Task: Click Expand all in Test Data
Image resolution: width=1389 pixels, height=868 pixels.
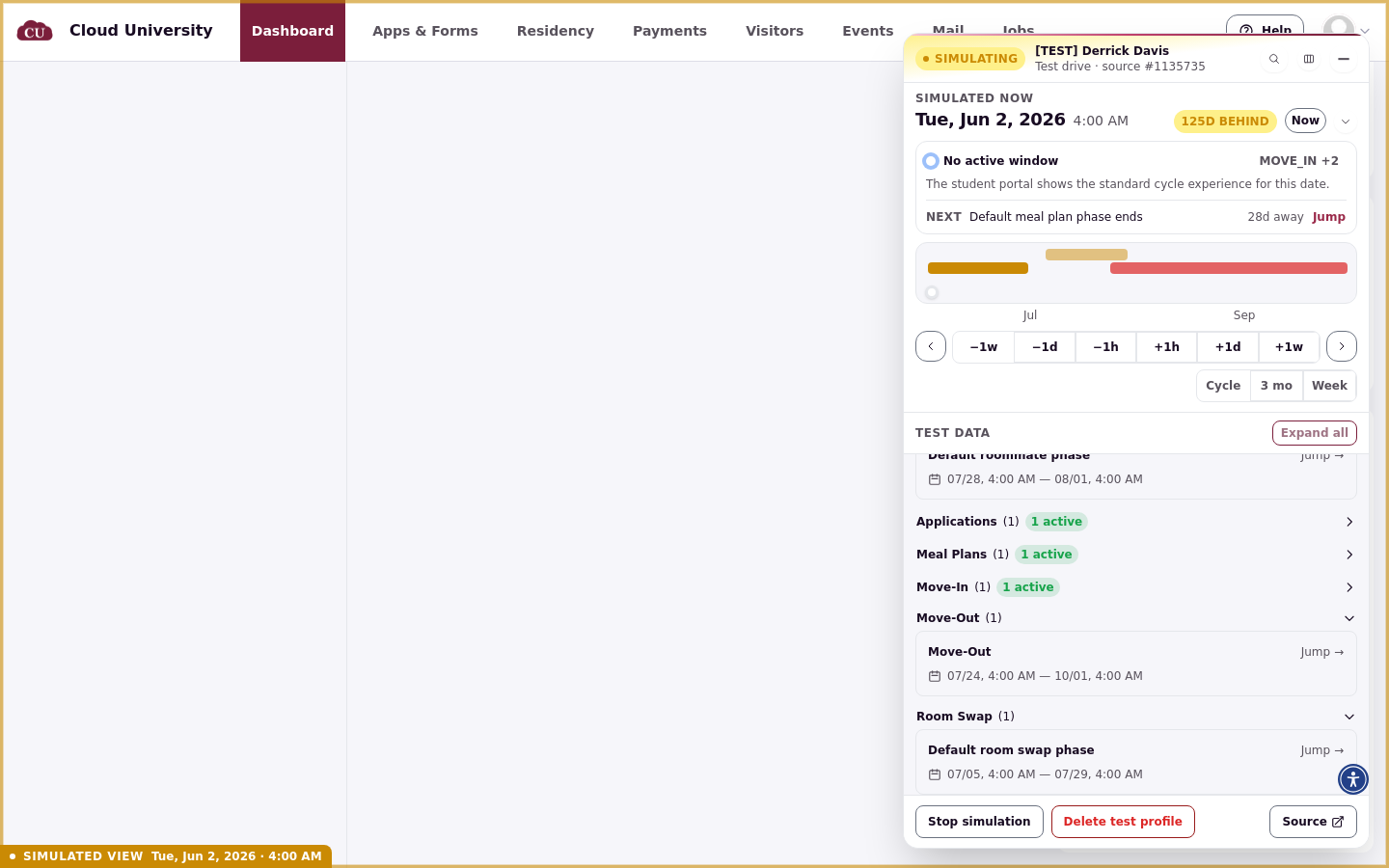Action: (1315, 433)
